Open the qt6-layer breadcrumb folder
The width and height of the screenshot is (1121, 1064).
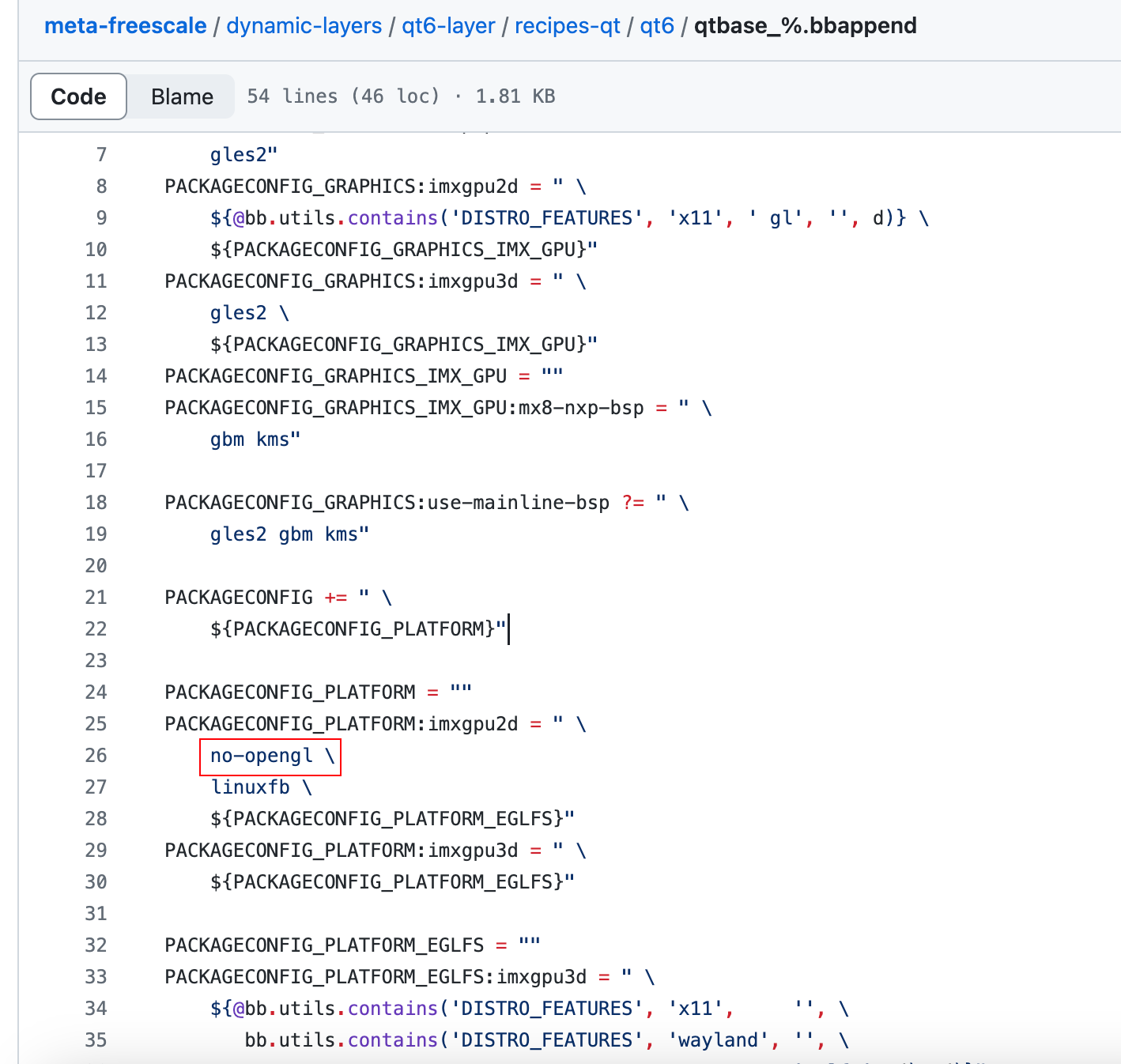tap(448, 26)
